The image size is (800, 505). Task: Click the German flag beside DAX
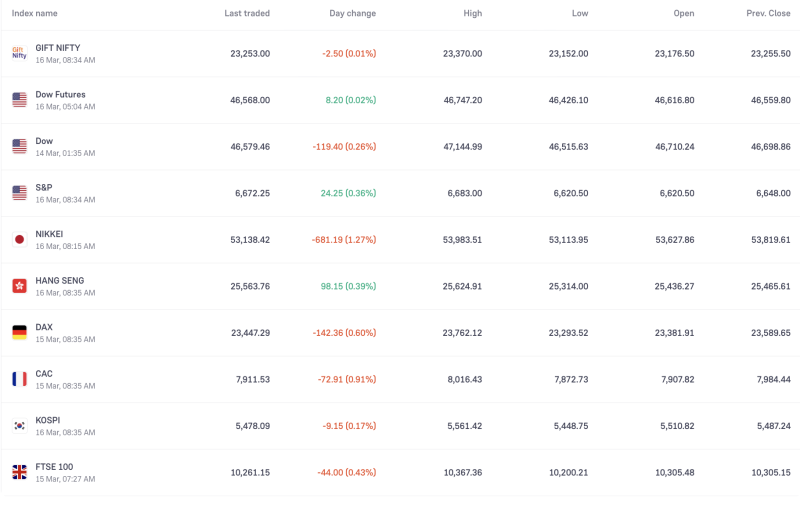pos(19,332)
